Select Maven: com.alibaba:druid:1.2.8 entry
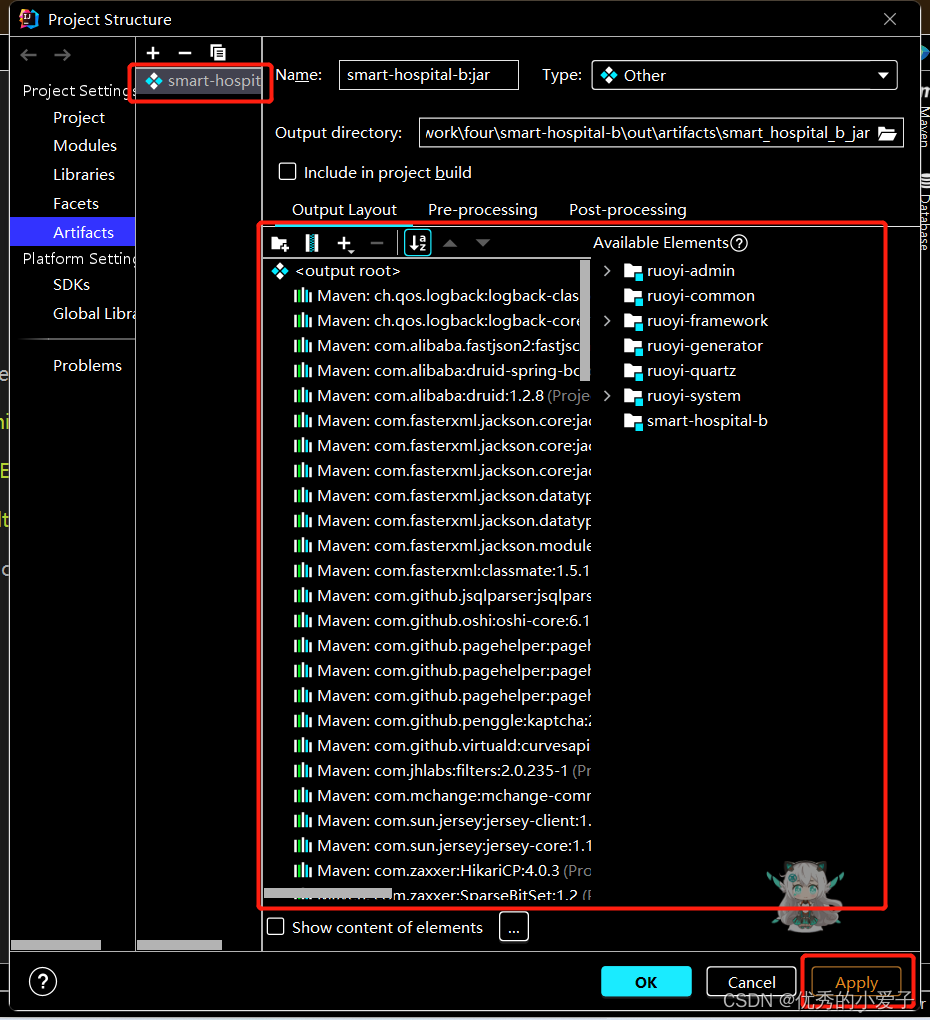This screenshot has width=930, height=1020. coord(442,396)
